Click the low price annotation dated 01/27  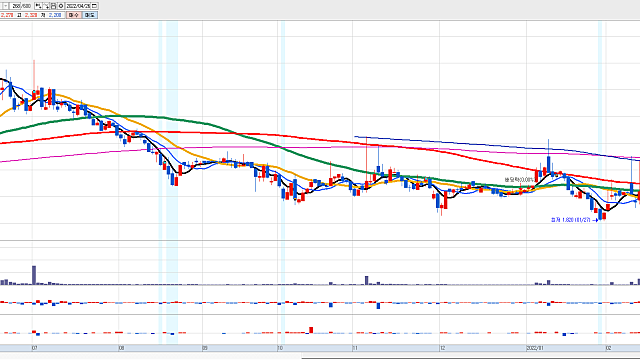tap(573, 220)
